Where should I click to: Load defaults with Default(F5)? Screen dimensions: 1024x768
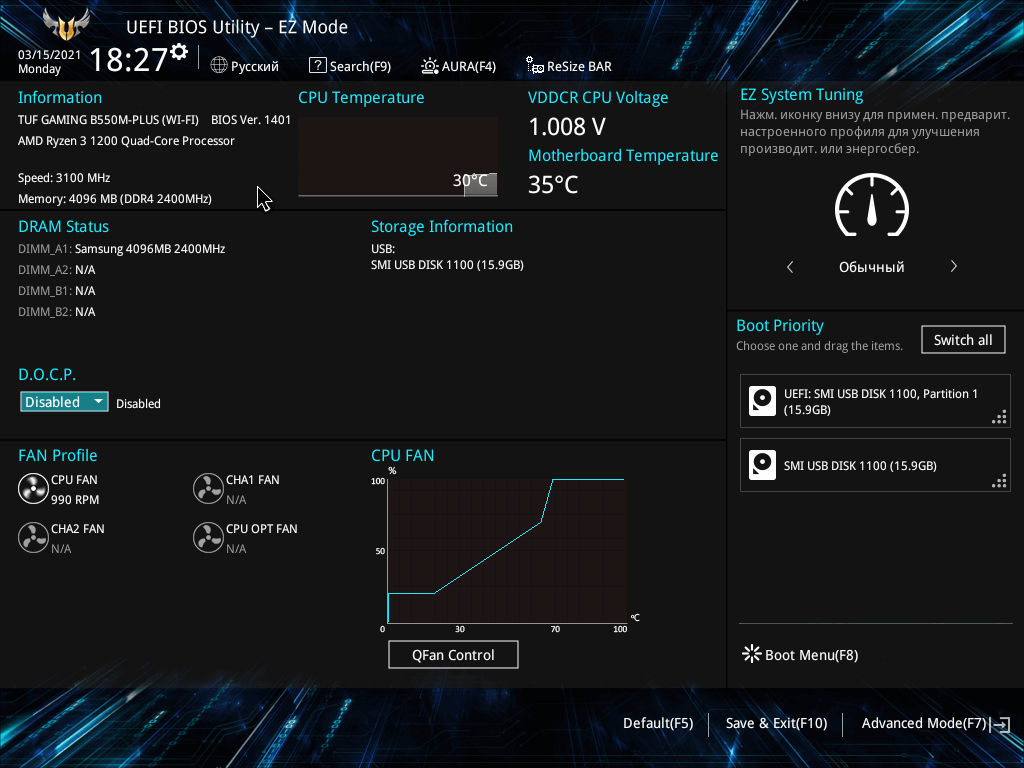pyautogui.click(x=658, y=723)
